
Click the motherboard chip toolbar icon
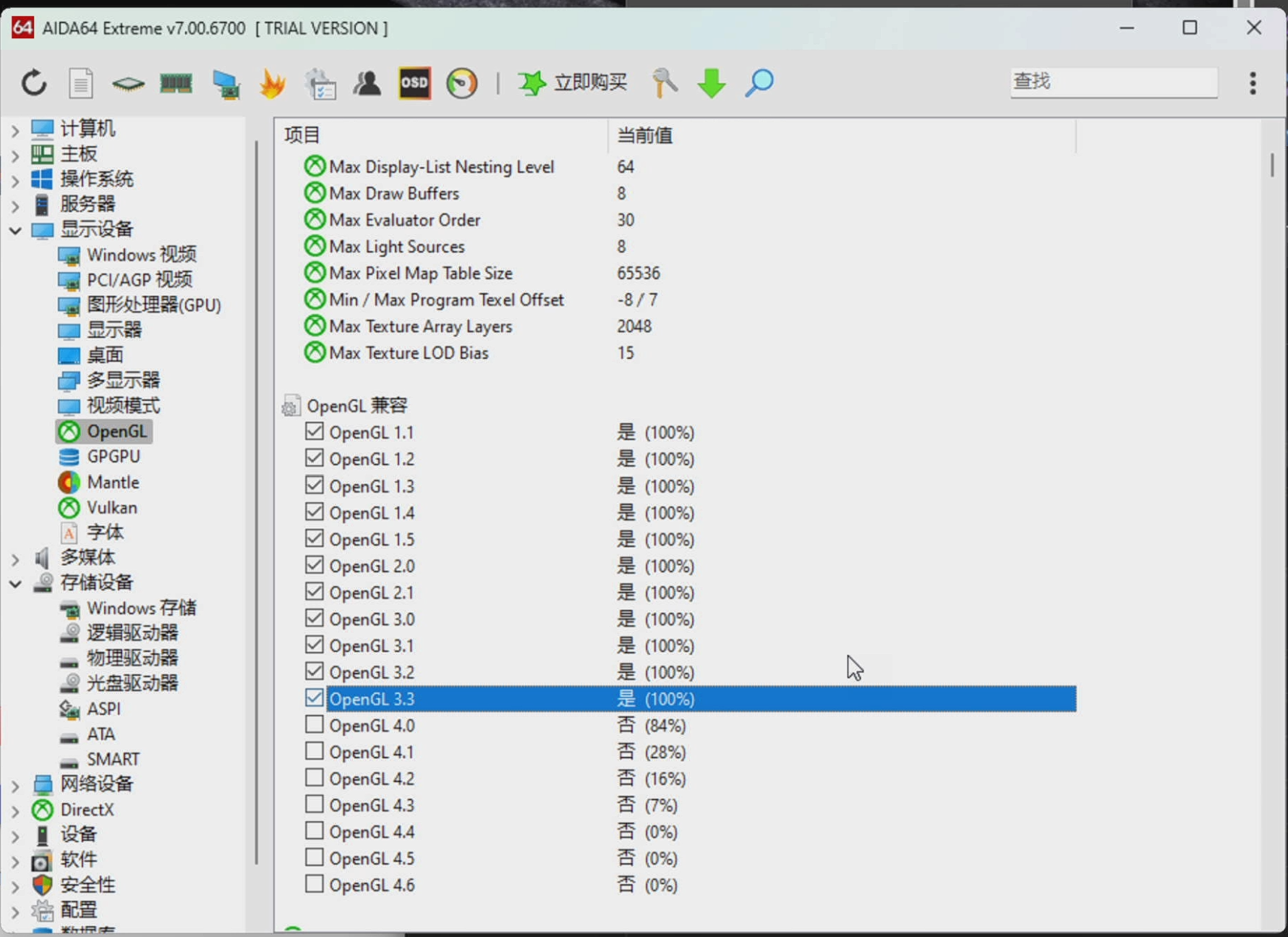(x=128, y=84)
